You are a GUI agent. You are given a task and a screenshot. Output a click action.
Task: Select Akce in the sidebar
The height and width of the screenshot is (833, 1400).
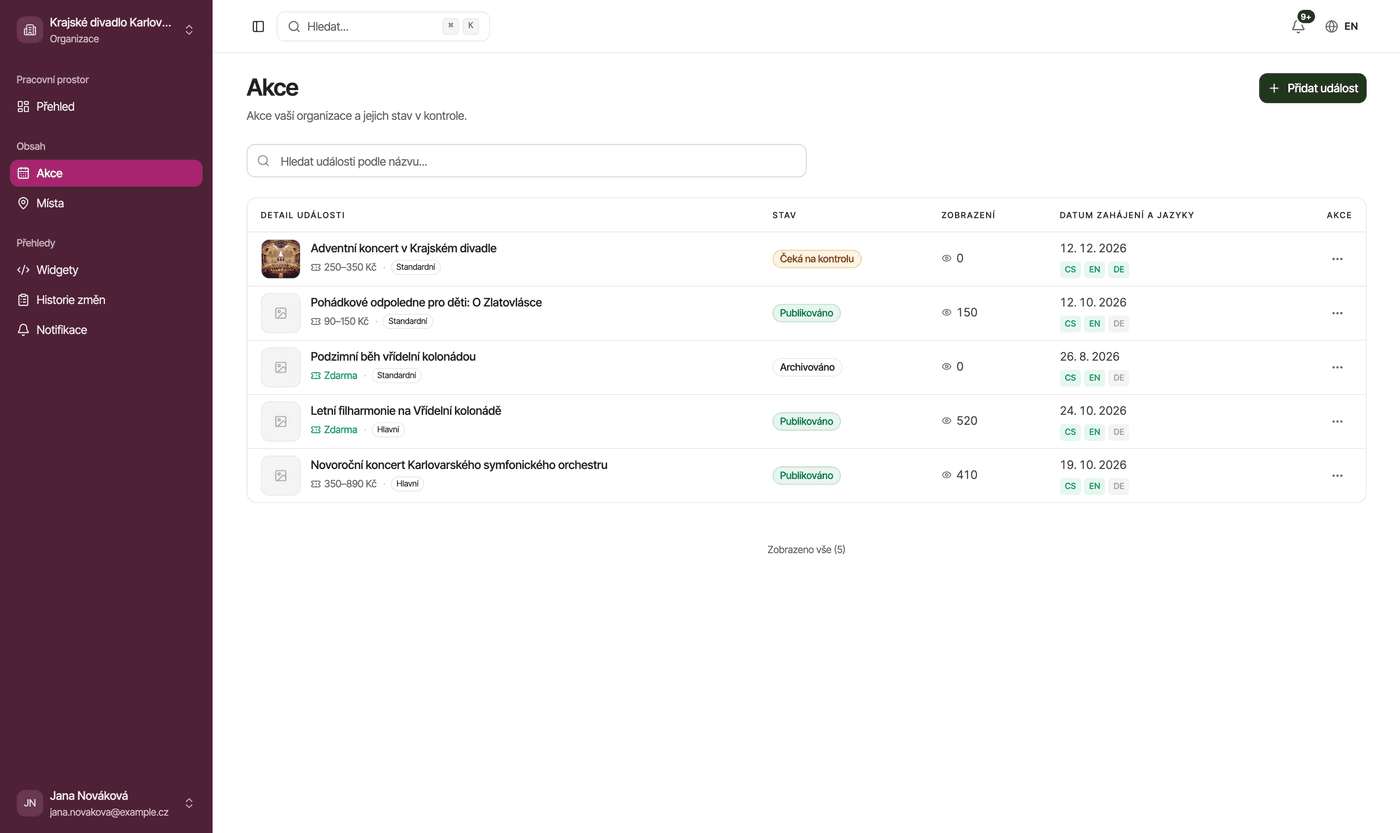tap(106, 173)
